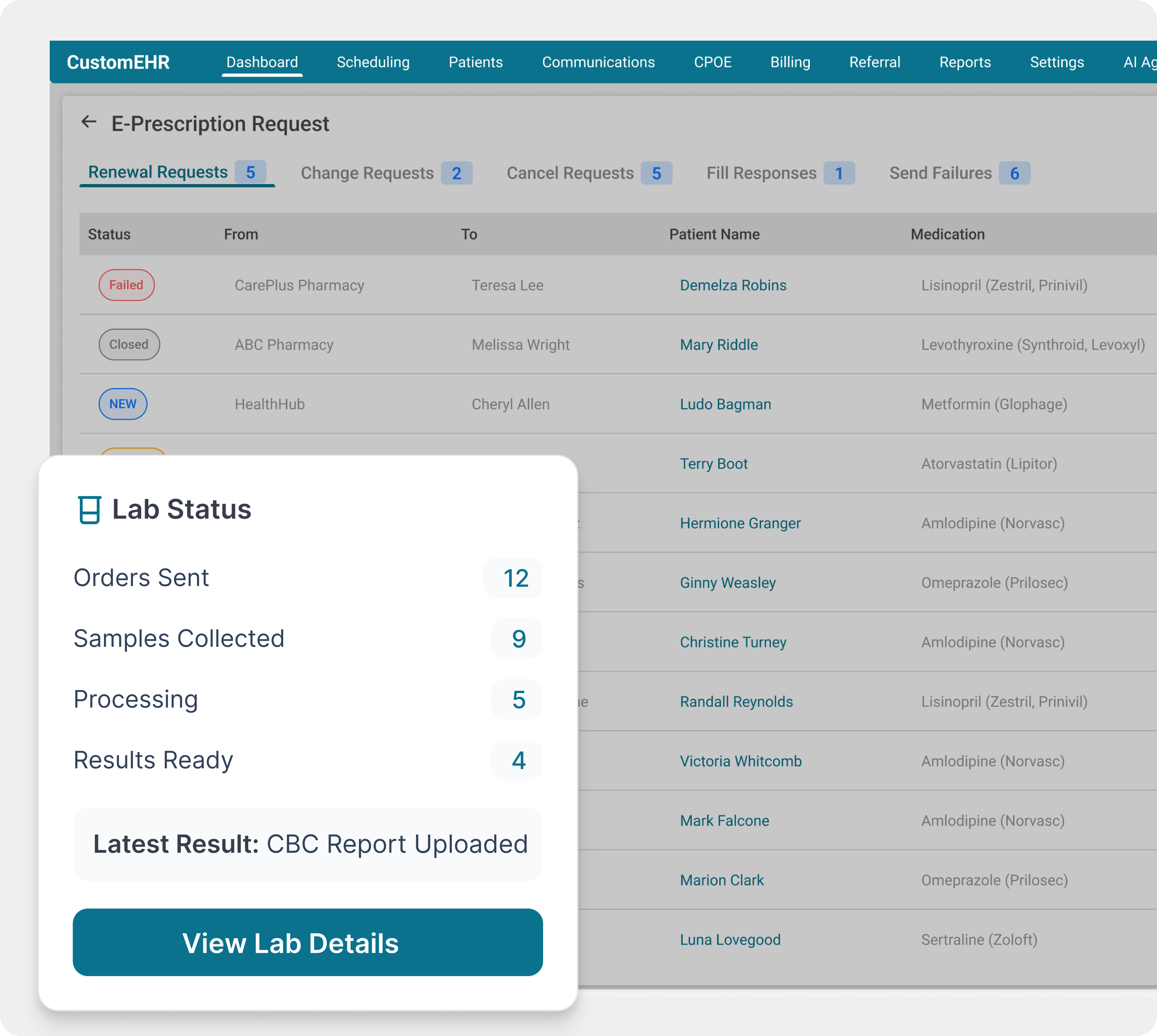
Task: Click the CustomEHR logo
Action: [x=118, y=62]
